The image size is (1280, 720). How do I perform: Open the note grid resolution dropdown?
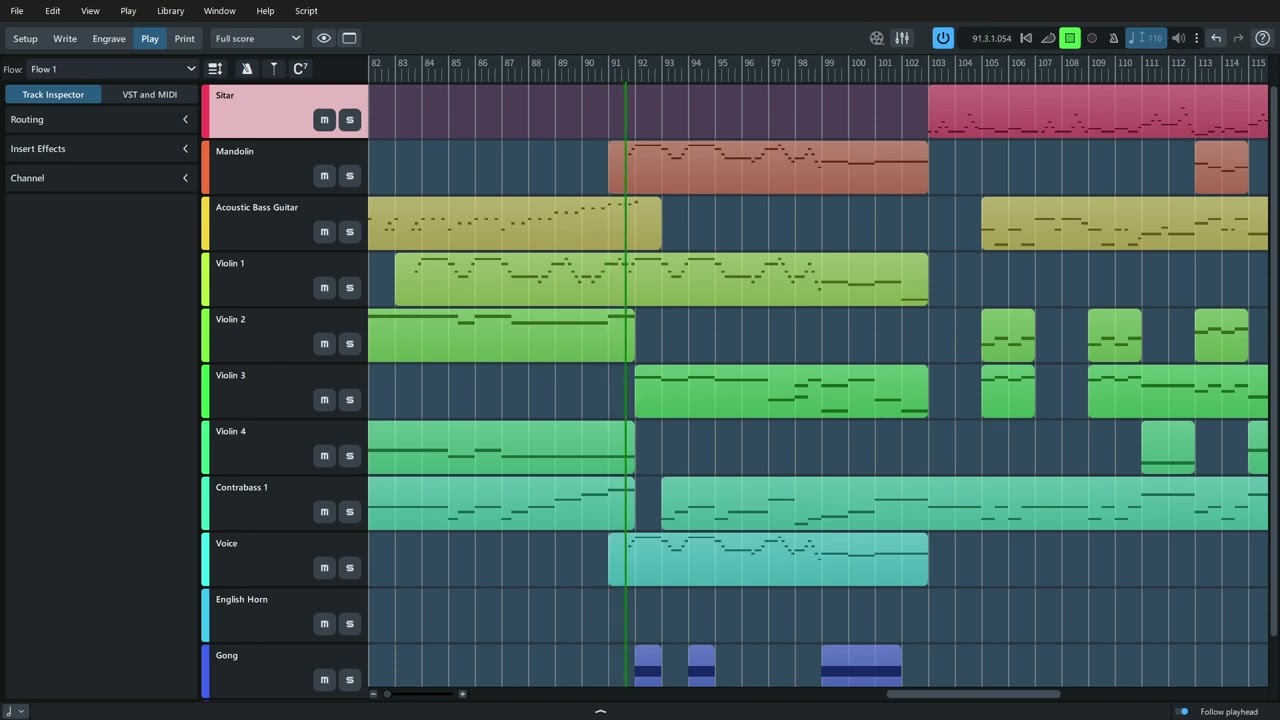click(14, 711)
